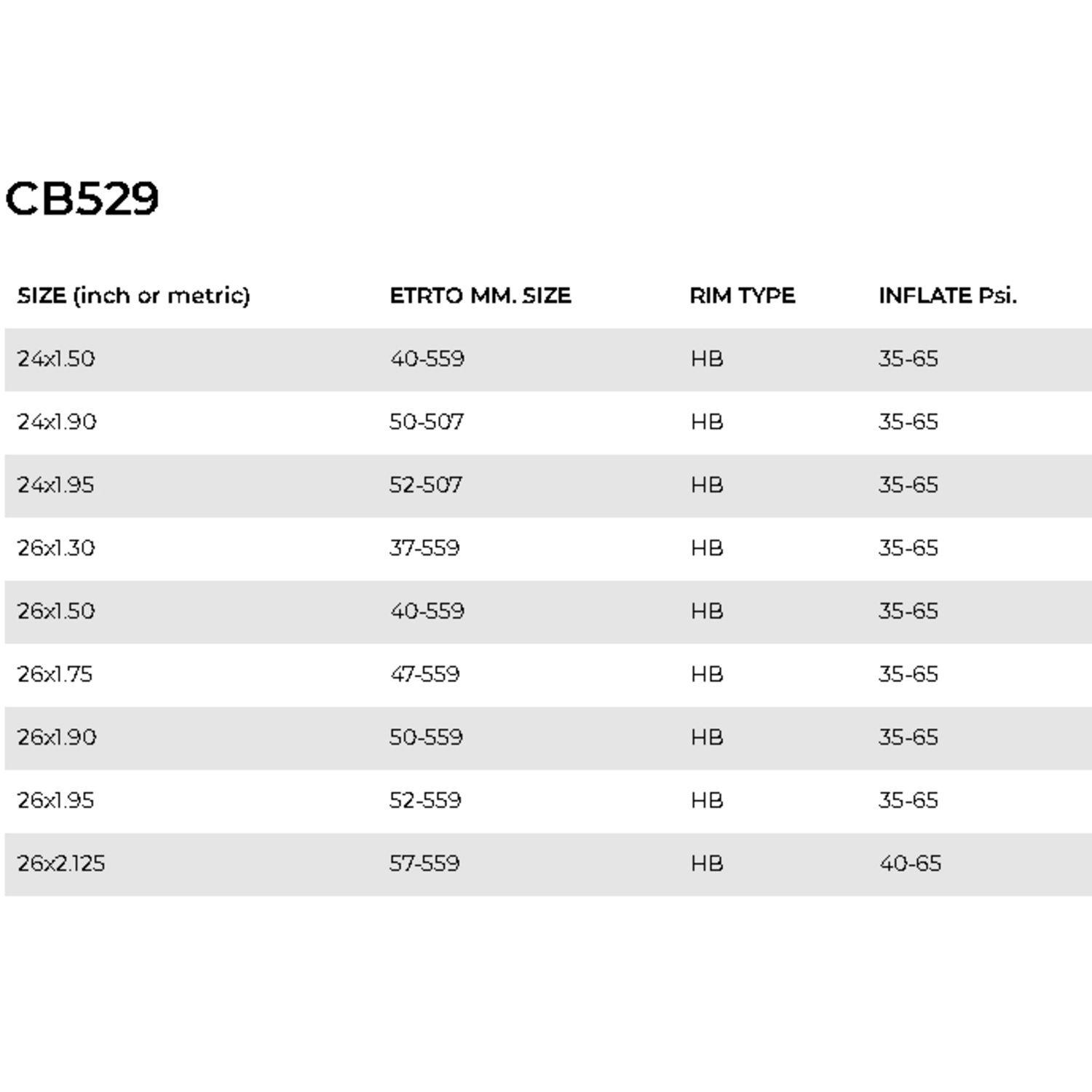Select the 24x1.50 size cell
The height and width of the screenshot is (1092, 1092).
coord(56,359)
